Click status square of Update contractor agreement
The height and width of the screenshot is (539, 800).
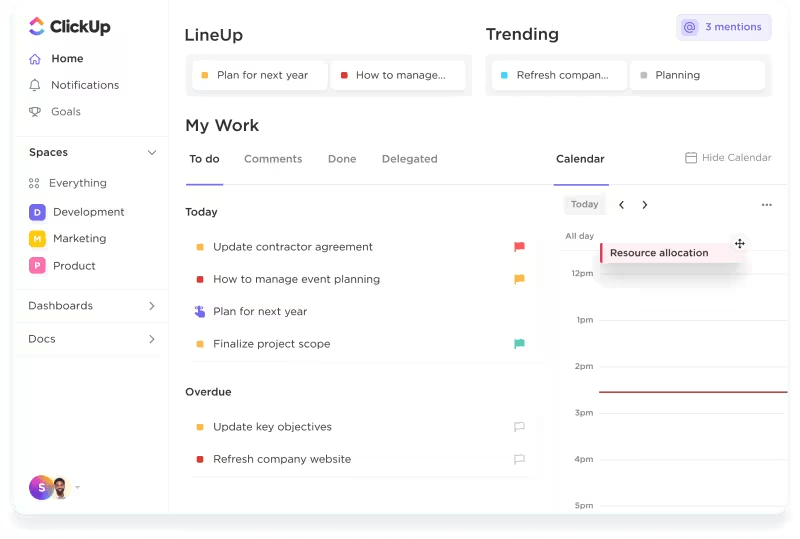tap(200, 247)
